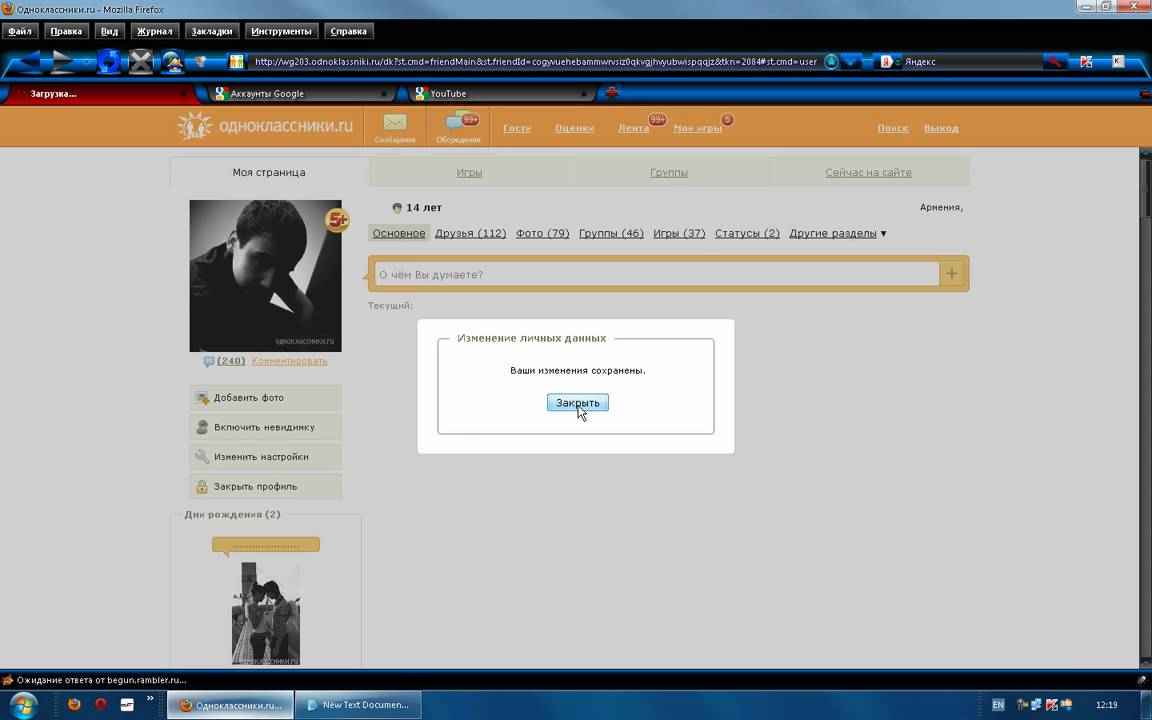Click the Выход logout link

tap(941, 129)
